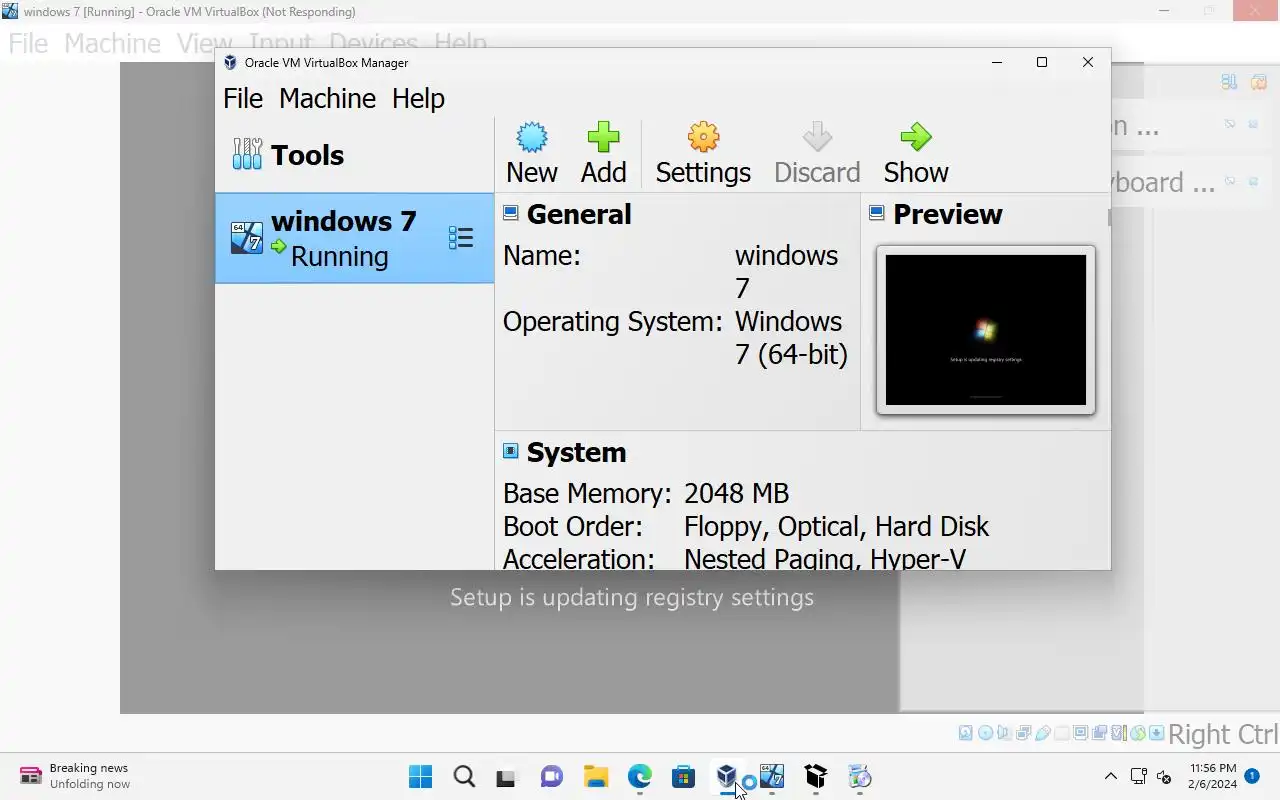
Task: Click the Acceleration value Nested Paging, Hyper-V
Action: tap(825, 558)
